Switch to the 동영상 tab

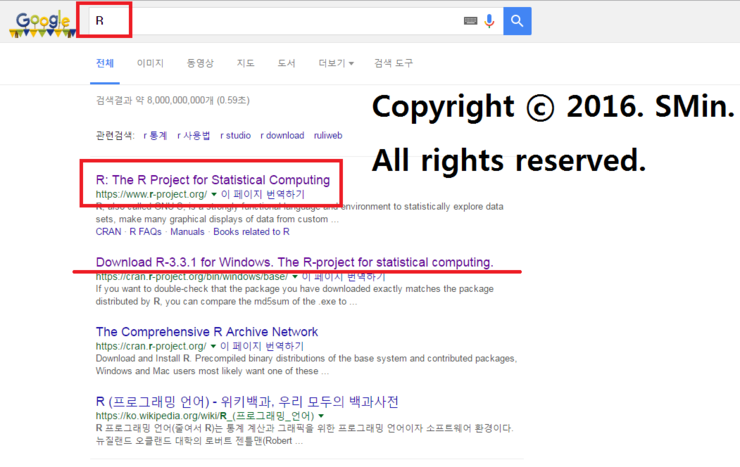(200, 63)
